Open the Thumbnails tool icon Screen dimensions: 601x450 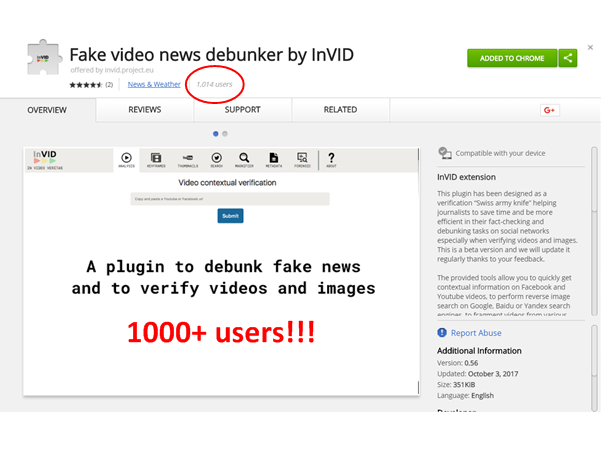click(188, 160)
